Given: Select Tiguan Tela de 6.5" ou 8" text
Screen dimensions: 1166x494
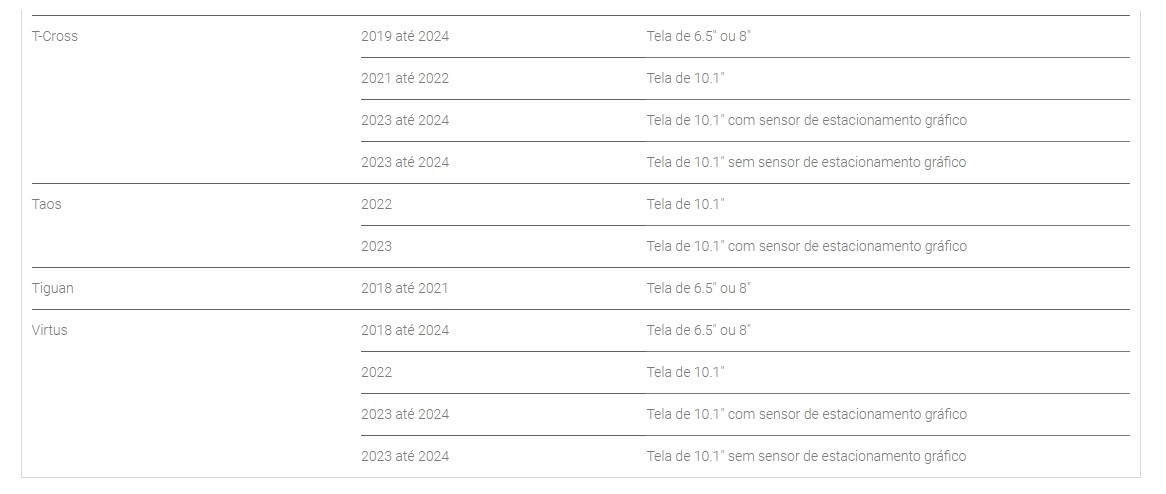Looking at the screenshot, I should coord(698,288).
